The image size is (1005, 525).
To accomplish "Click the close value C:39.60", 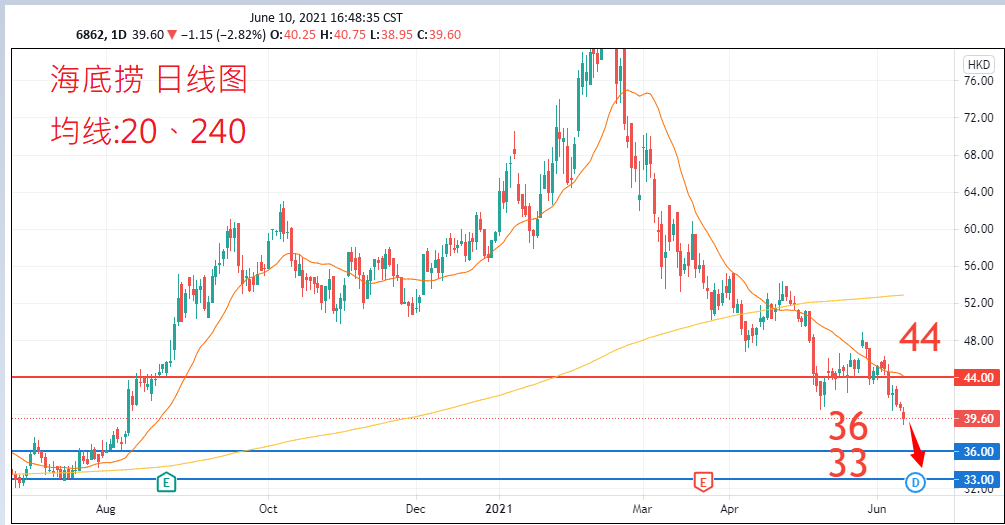I will pos(439,35).
